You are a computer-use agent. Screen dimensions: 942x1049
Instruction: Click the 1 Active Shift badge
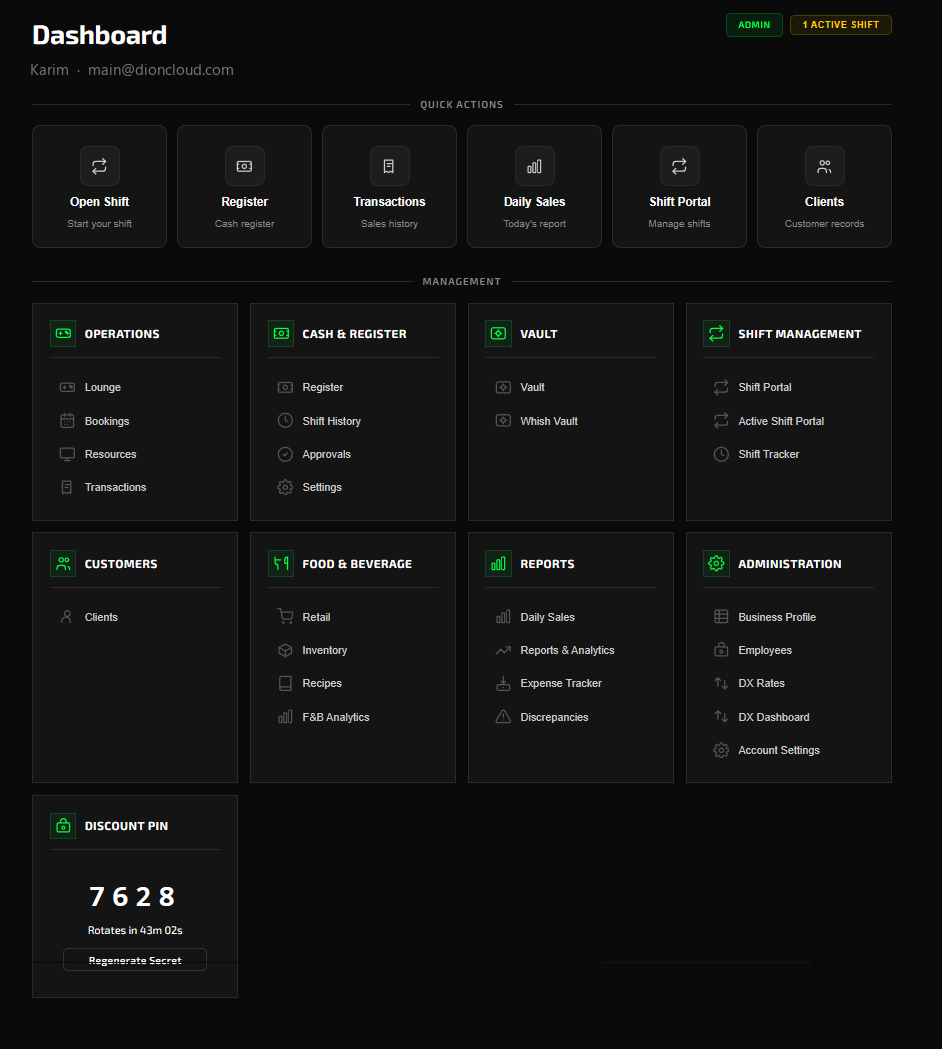pyautogui.click(x=841, y=25)
